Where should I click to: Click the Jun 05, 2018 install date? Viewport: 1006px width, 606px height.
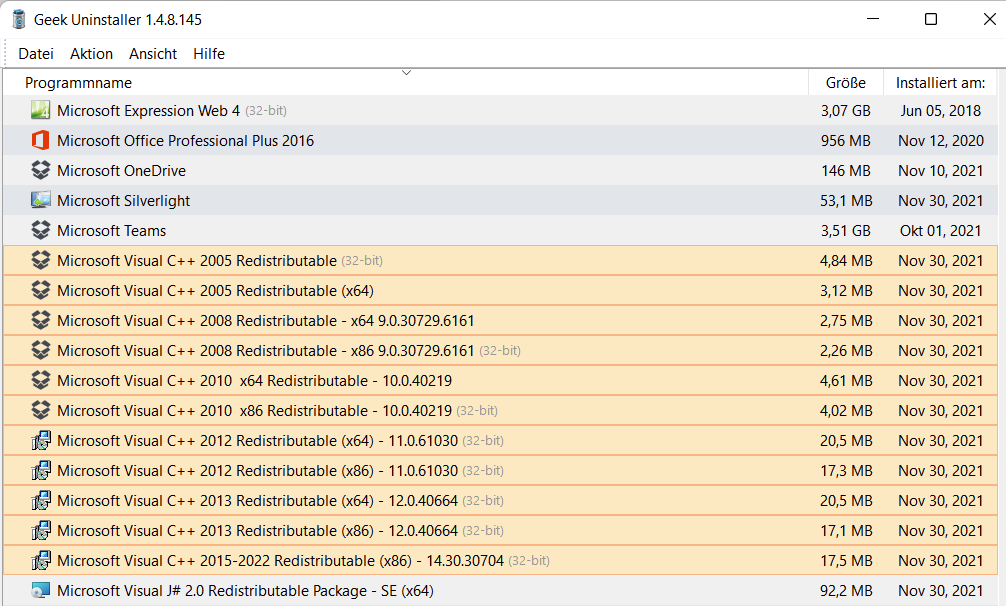coord(941,111)
